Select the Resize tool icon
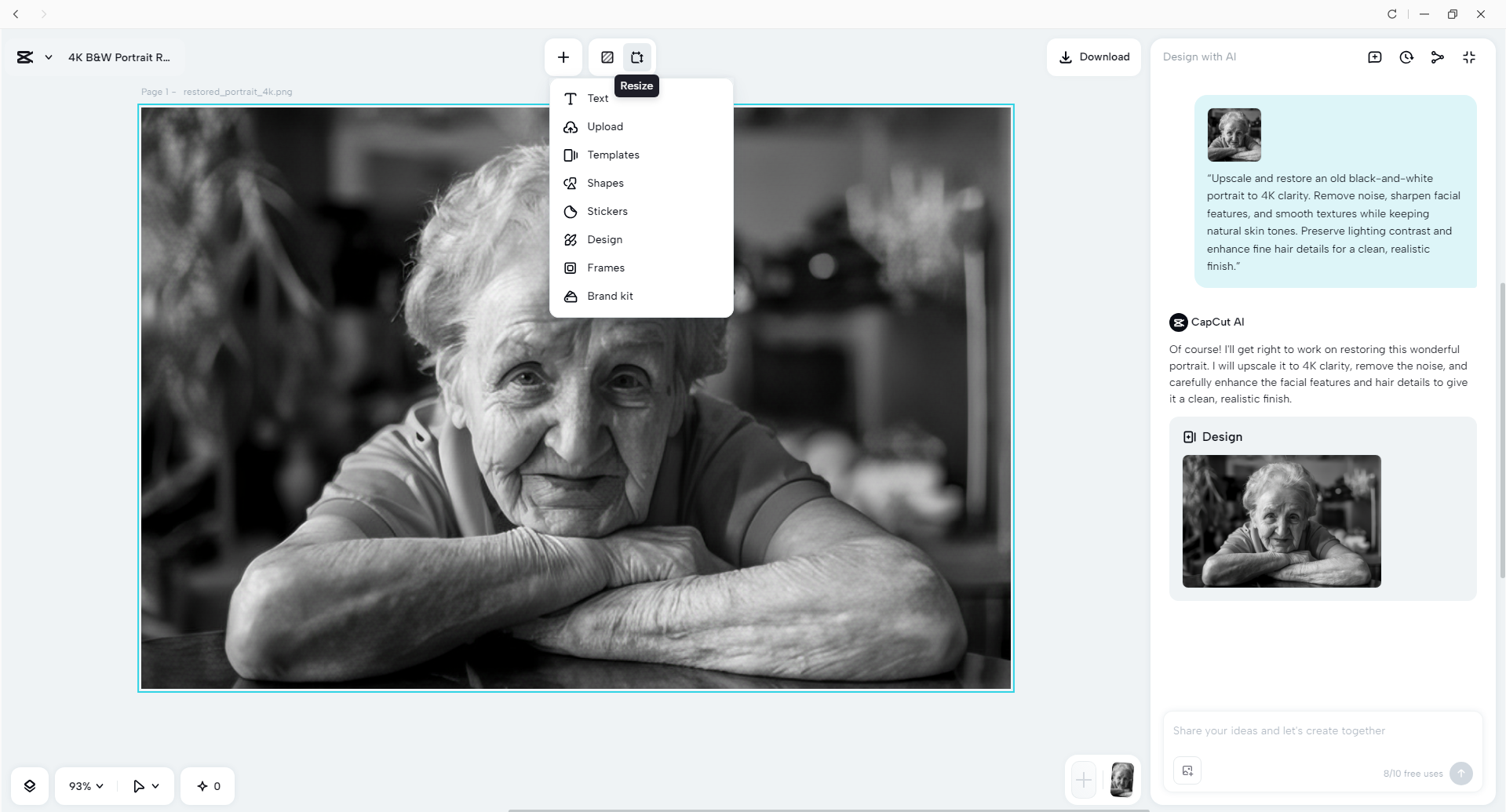Image resolution: width=1506 pixels, height=812 pixels. pos(637,57)
